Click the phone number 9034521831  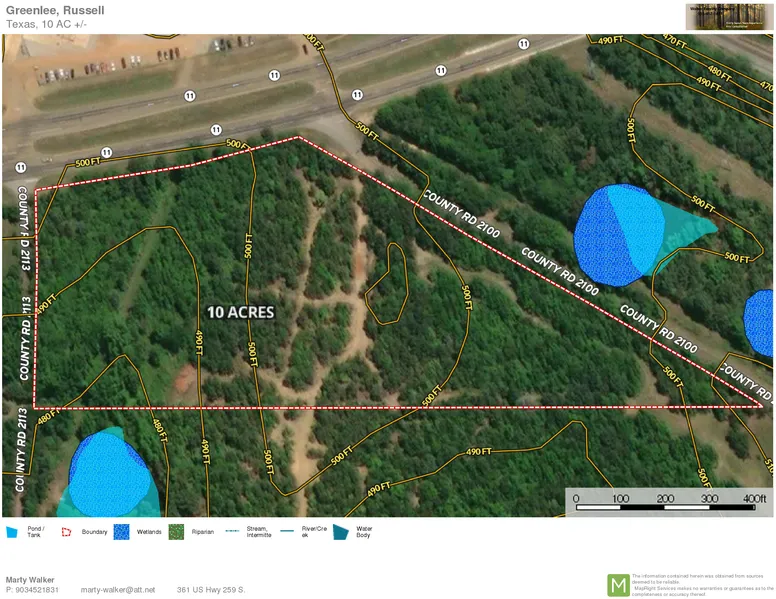point(33,590)
